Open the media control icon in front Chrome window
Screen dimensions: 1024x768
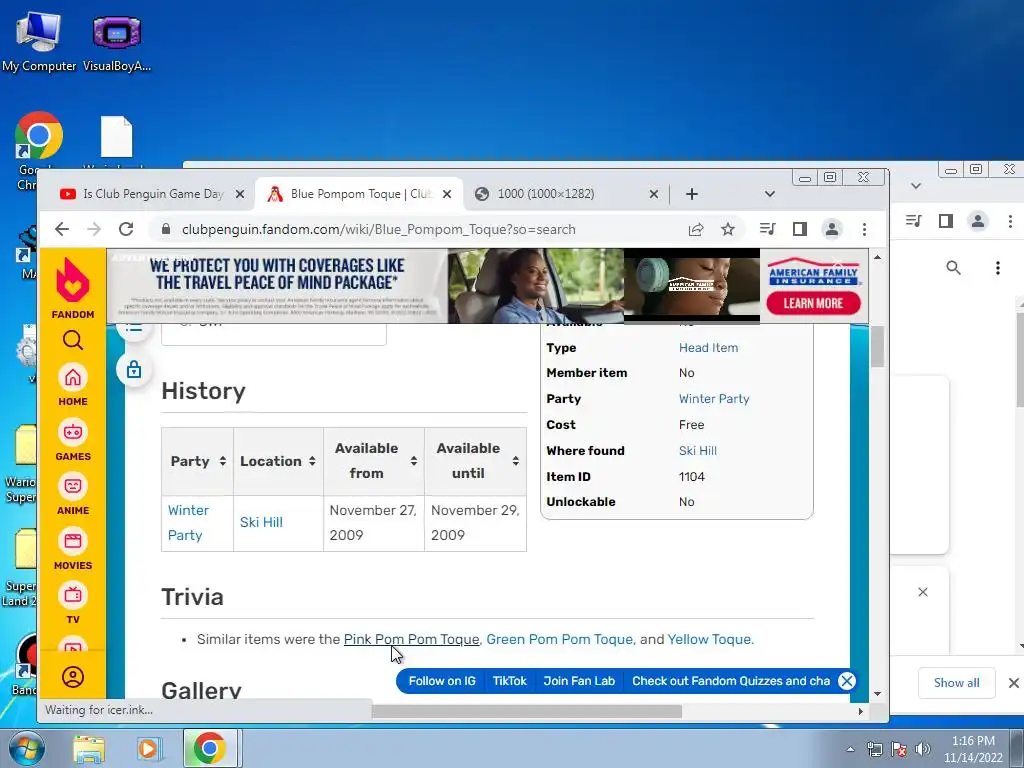point(768,229)
